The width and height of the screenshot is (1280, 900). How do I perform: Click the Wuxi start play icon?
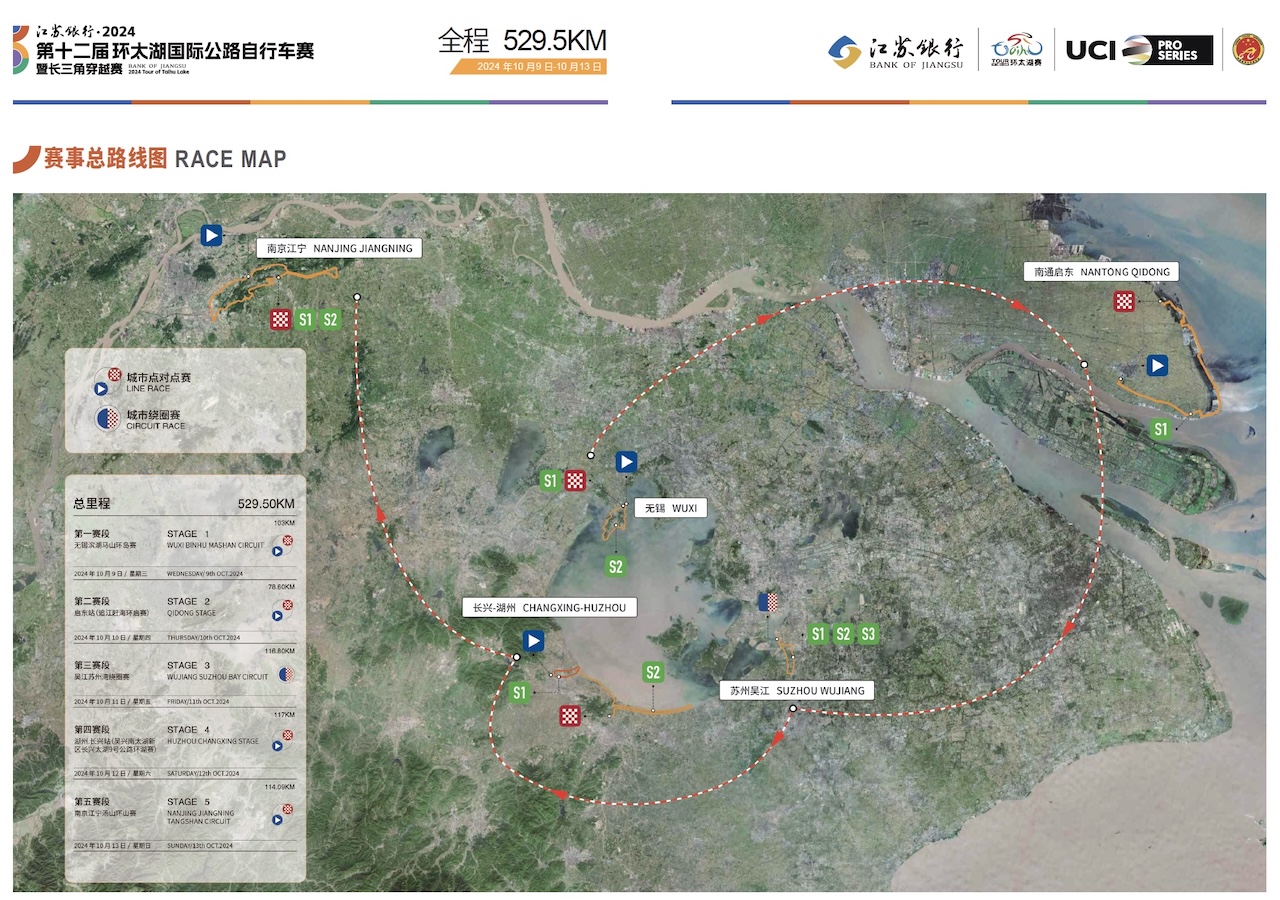click(x=626, y=461)
